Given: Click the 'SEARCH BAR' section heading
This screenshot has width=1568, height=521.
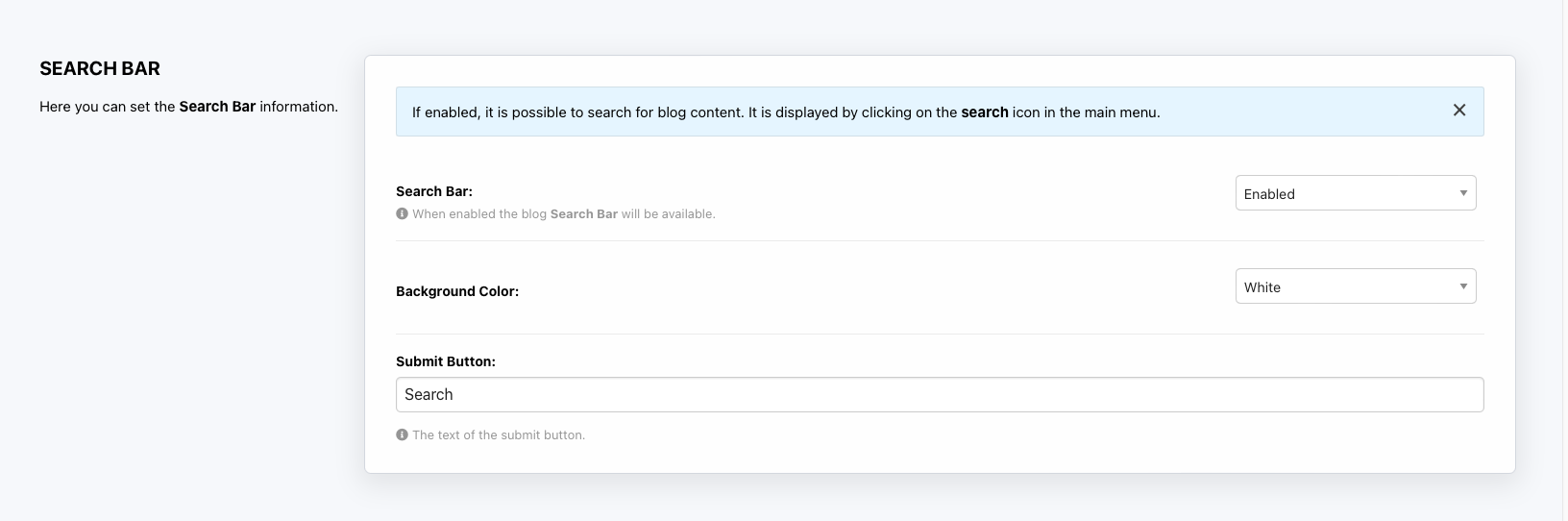Looking at the screenshot, I should tap(100, 68).
